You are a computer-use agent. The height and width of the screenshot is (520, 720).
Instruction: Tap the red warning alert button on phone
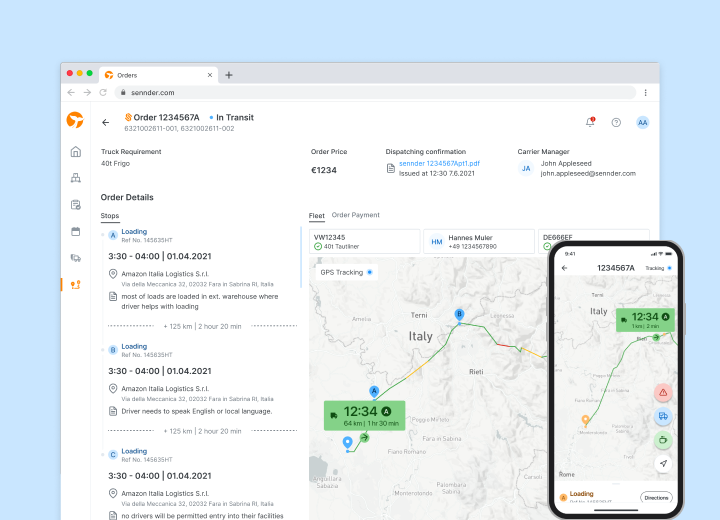663,392
